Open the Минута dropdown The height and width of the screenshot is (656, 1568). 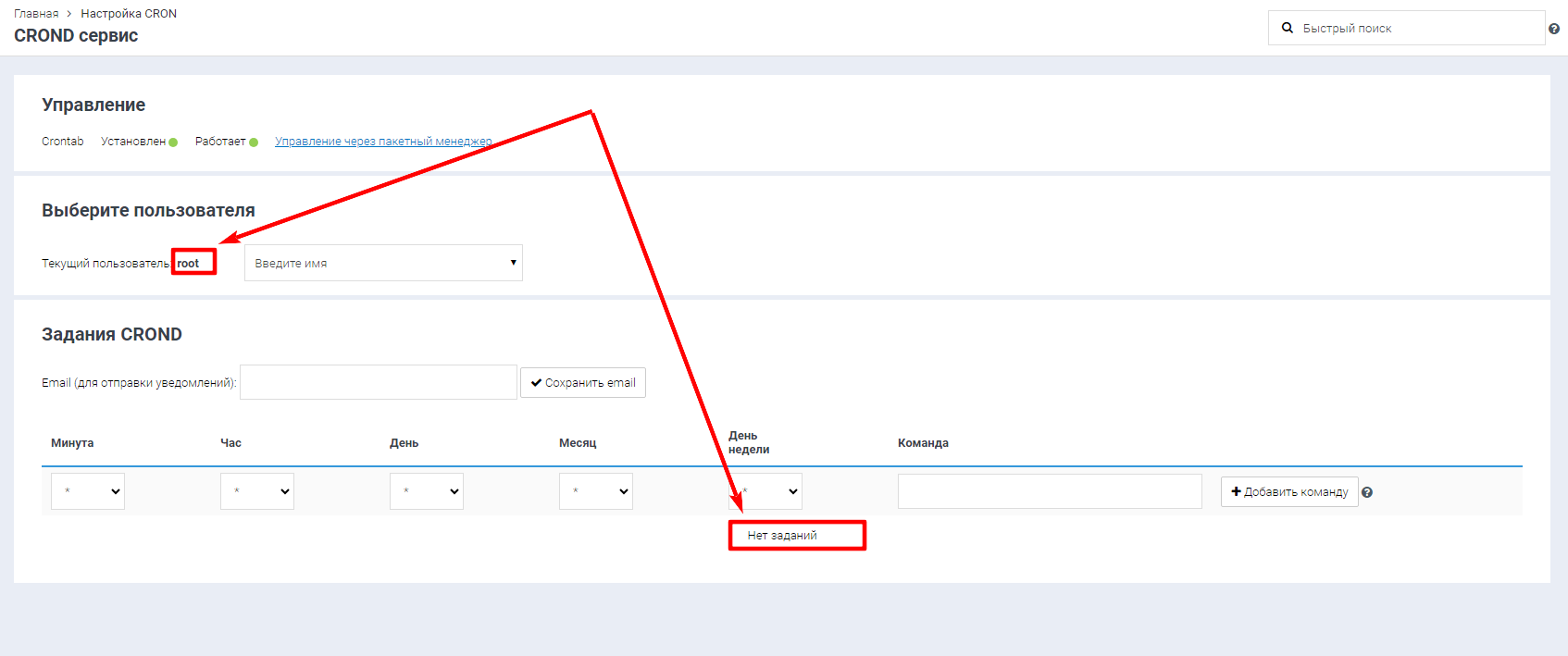coord(88,491)
